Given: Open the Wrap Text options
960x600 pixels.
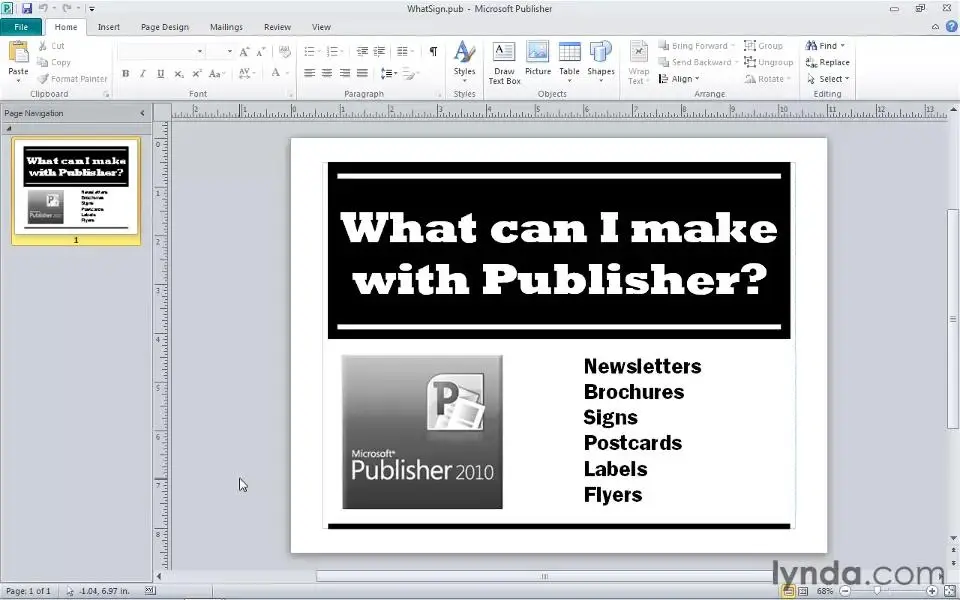Looking at the screenshot, I should click(x=638, y=62).
